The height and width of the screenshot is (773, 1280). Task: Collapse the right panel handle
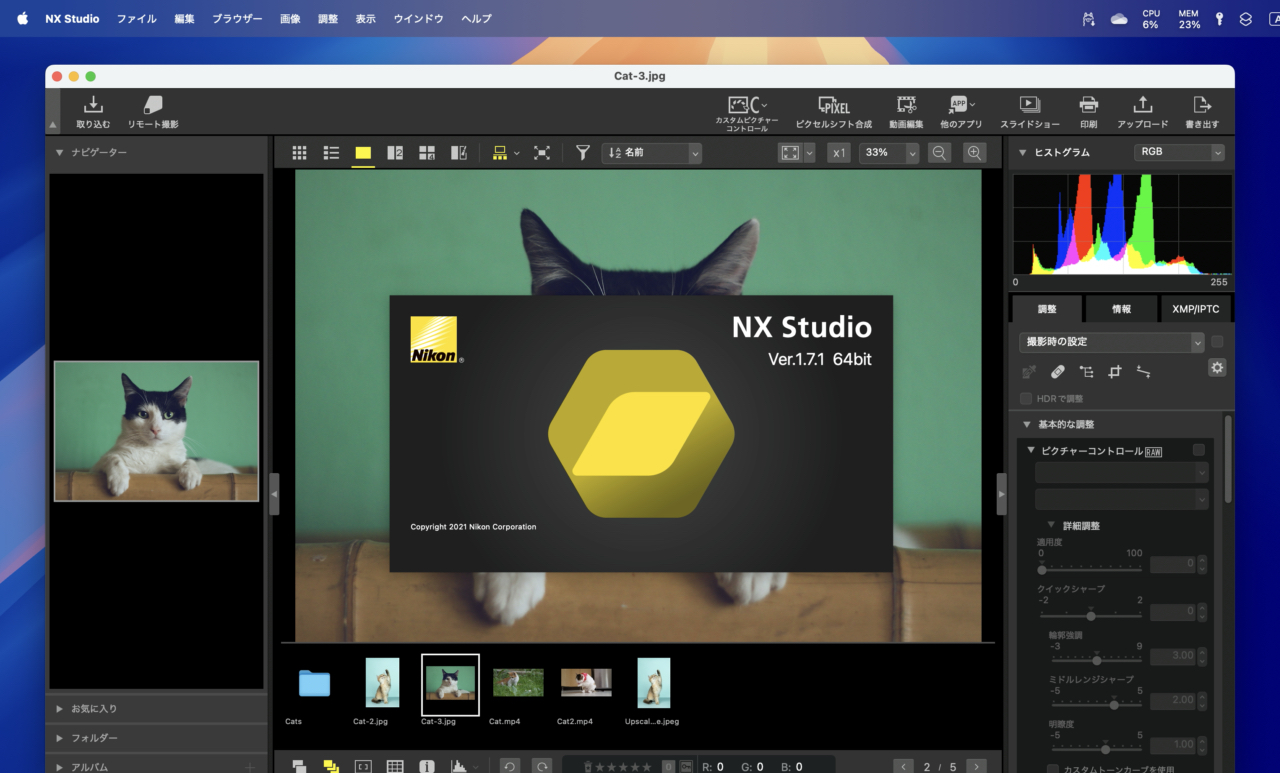[1002, 494]
